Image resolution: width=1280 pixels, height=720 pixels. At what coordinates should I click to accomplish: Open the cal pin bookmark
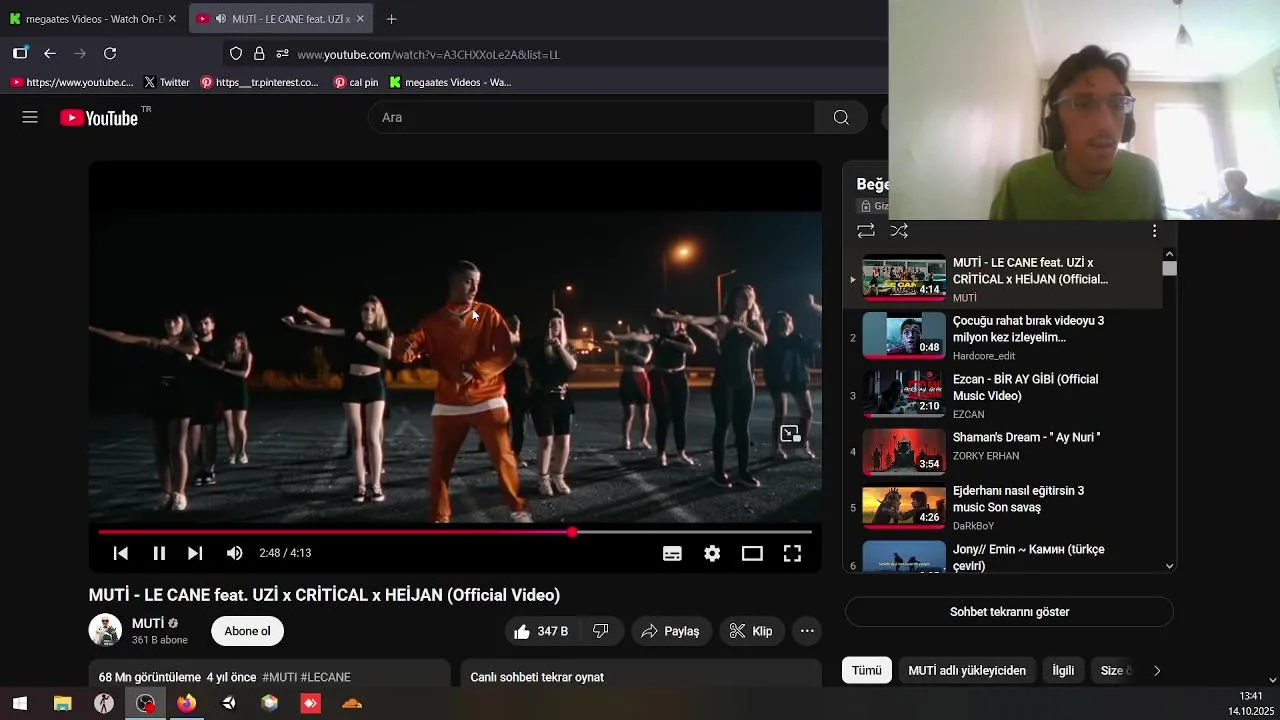356,82
